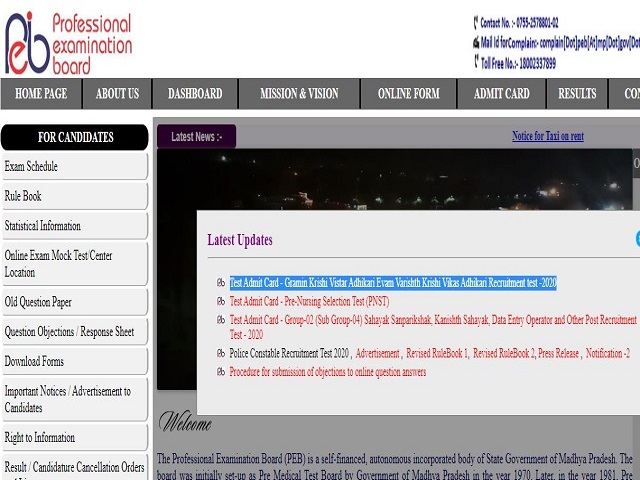Click the Police Constable Recruitment Test 2020 text
This screenshot has height=480, width=640.
click(x=289, y=353)
